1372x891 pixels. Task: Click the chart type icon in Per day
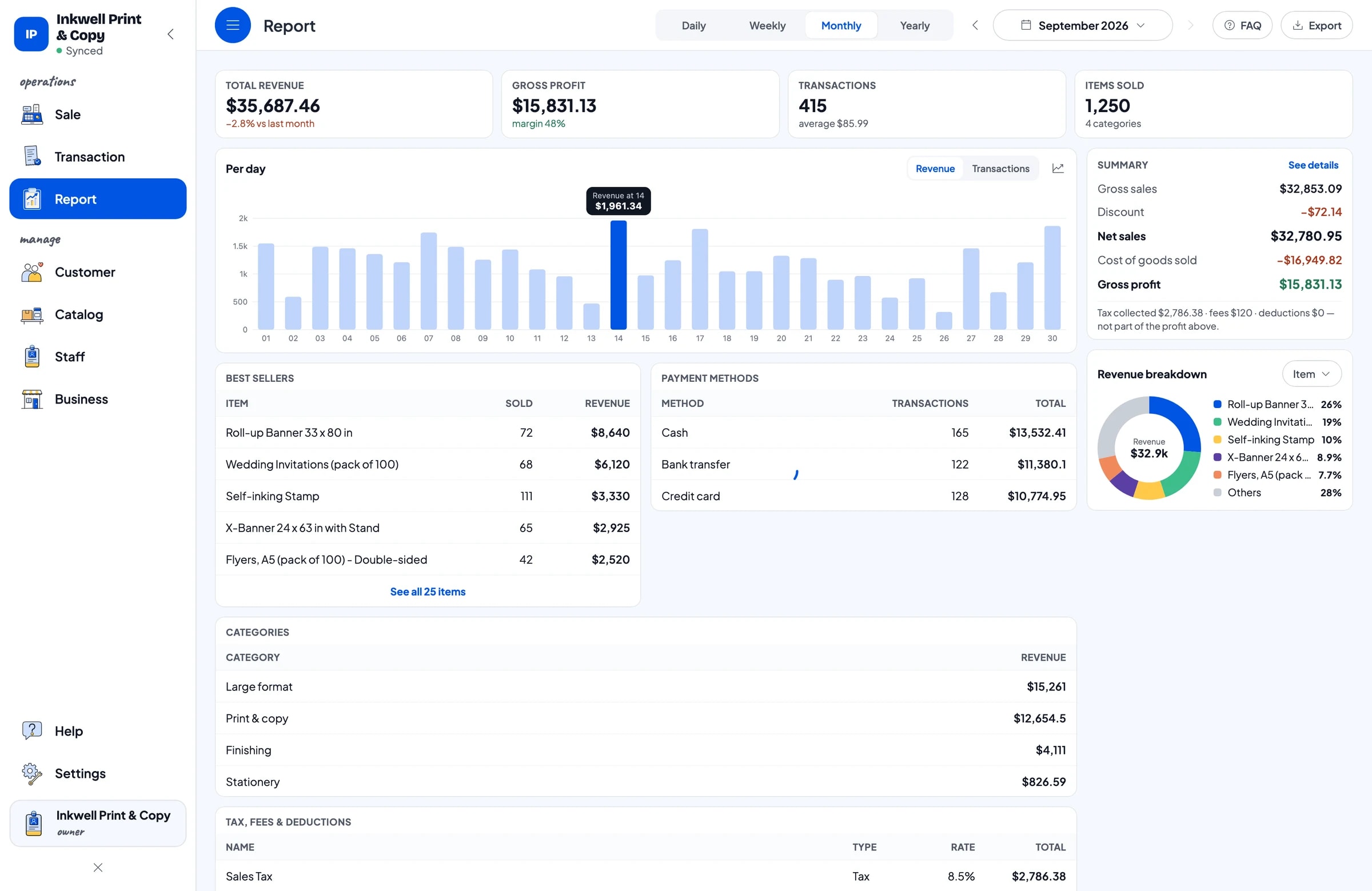pyautogui.click(x=1058, y=168)
